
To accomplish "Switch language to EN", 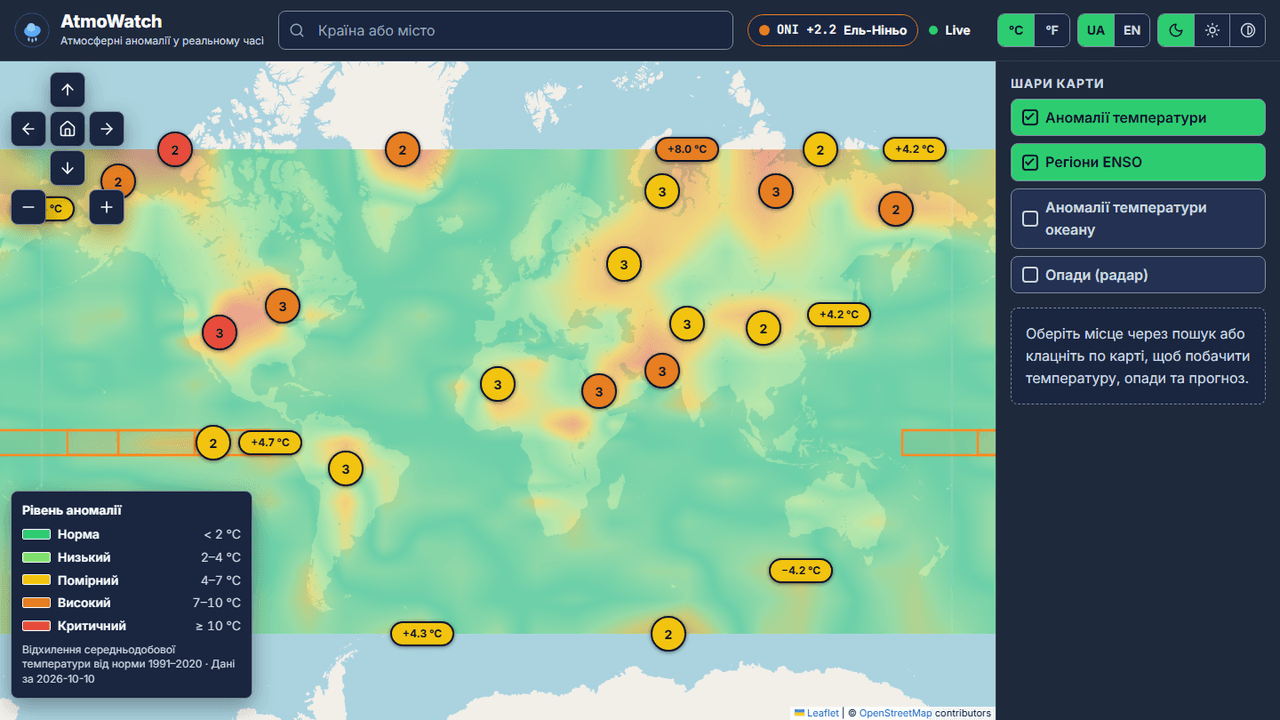I will [x=1132, y=30].
